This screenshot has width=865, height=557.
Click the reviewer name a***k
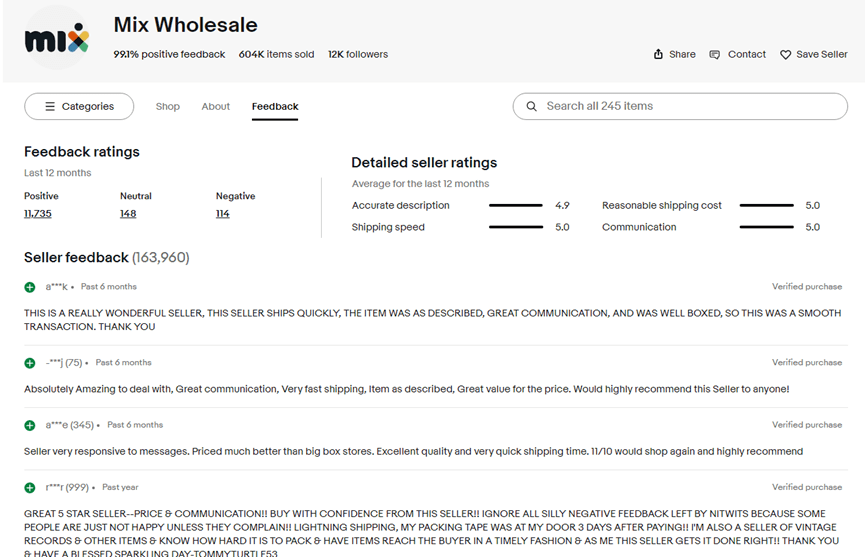click(56, 287)
